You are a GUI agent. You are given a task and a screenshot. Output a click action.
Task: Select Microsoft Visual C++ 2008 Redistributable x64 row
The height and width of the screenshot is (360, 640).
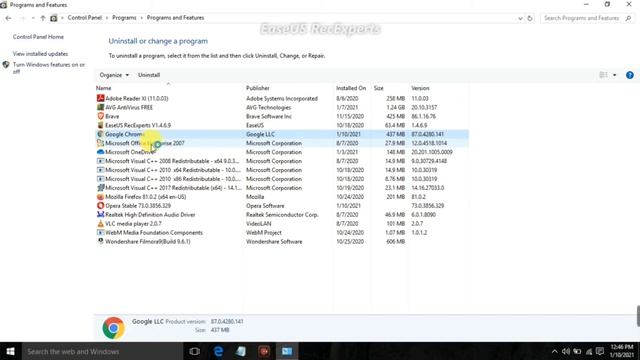click(282, 161)
